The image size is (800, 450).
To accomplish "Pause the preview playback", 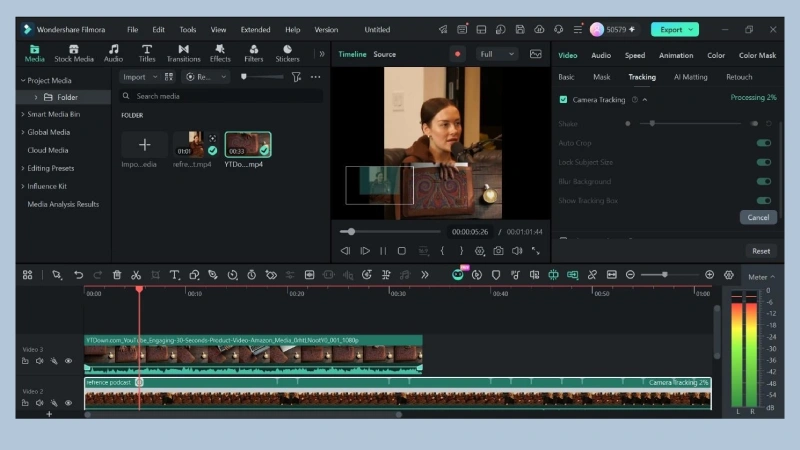I will coord(383,251).
